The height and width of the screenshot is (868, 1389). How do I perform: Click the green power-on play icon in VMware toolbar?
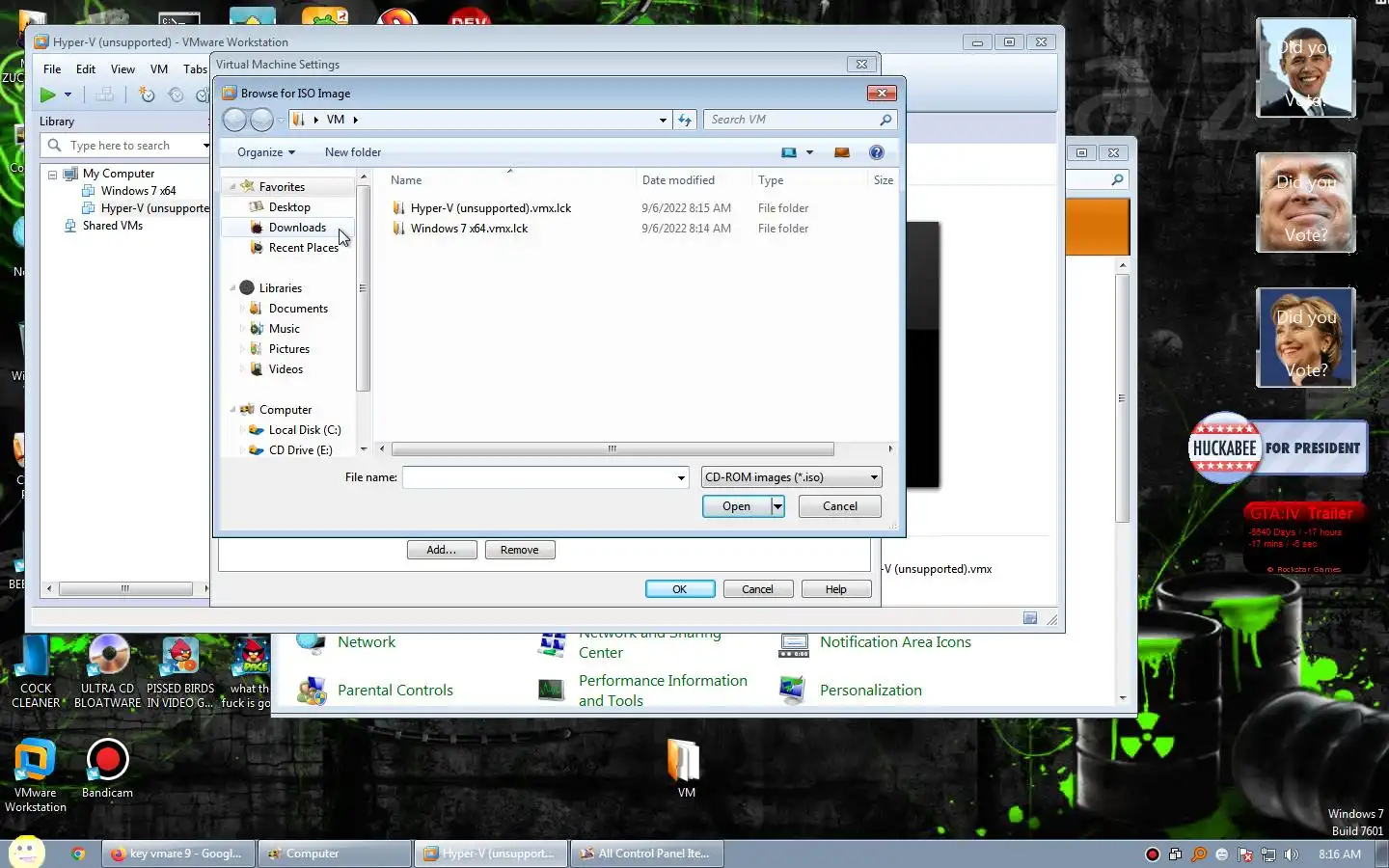pos(47,95)
